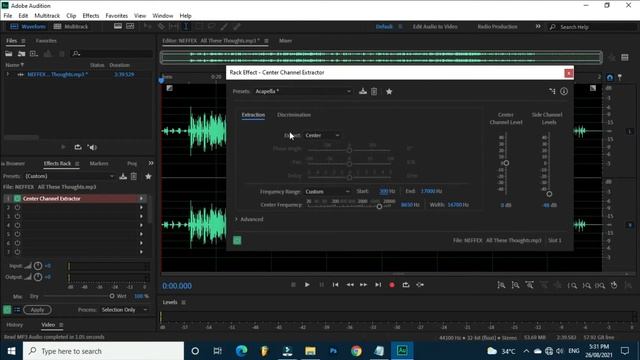Toggle auto-play speaker icon in Files panel

point(93,147)
